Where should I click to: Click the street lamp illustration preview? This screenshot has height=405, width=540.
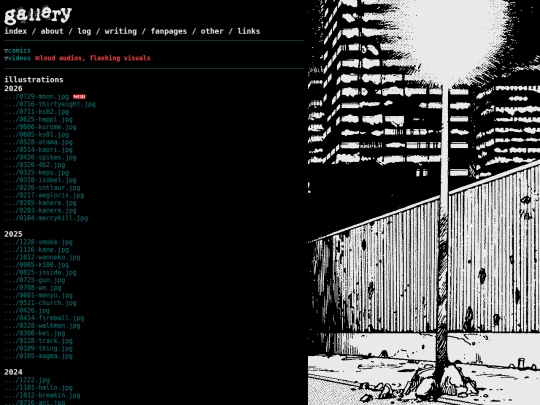[424, 202]
